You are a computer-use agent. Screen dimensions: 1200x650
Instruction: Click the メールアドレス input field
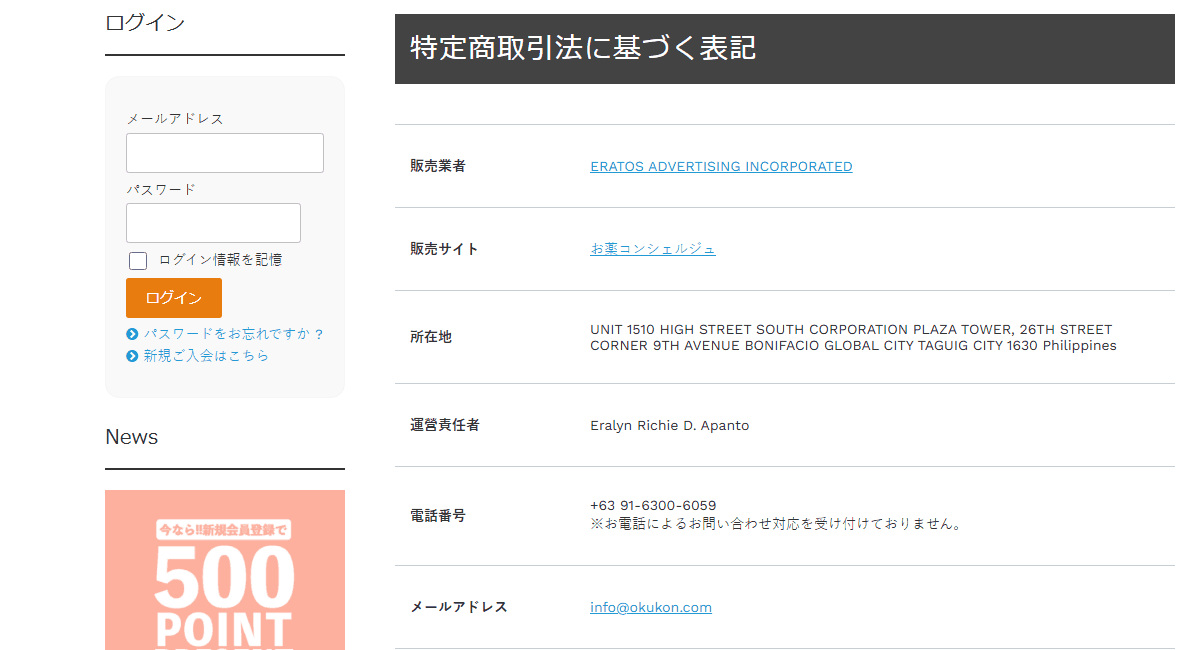[225, 153]
